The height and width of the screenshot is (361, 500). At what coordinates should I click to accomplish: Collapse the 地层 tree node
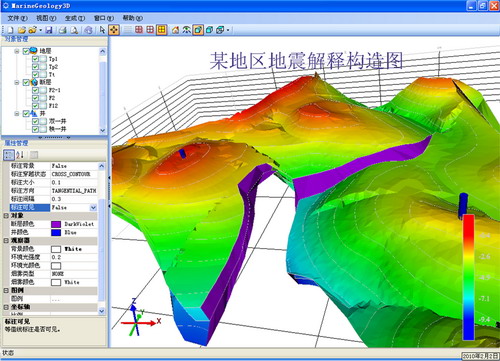click(17, 51)
